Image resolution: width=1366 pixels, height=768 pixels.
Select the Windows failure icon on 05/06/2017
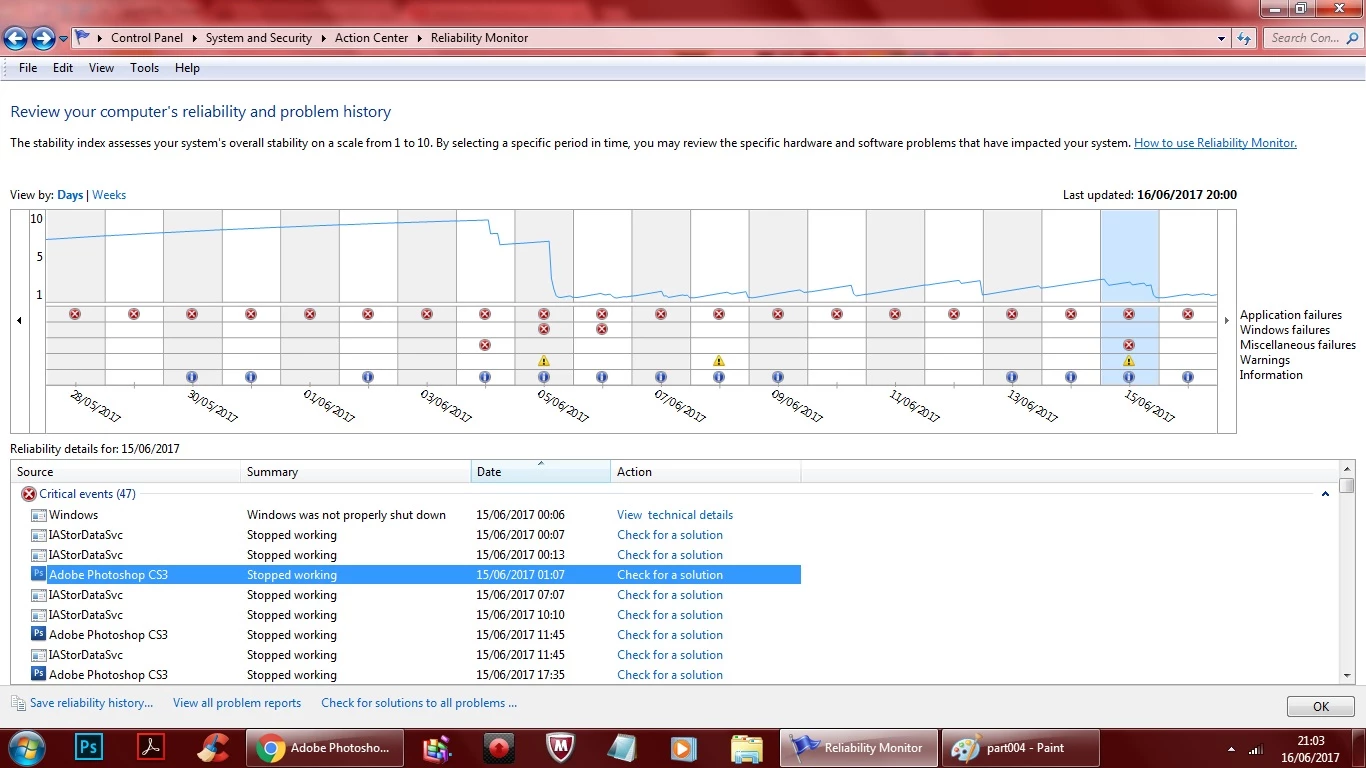pyautogui.click(x=544, y=329)
